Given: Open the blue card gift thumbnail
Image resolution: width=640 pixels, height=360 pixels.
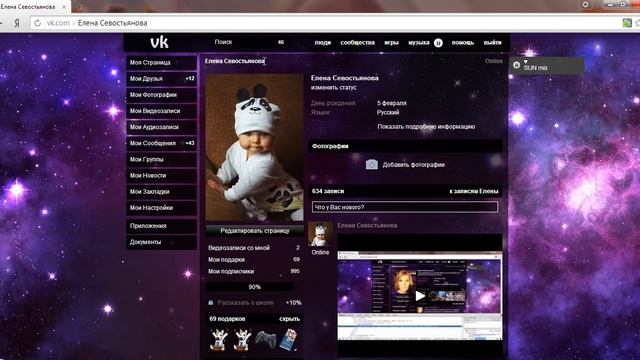Looking at the screenshot, I should tap(289, 340).
